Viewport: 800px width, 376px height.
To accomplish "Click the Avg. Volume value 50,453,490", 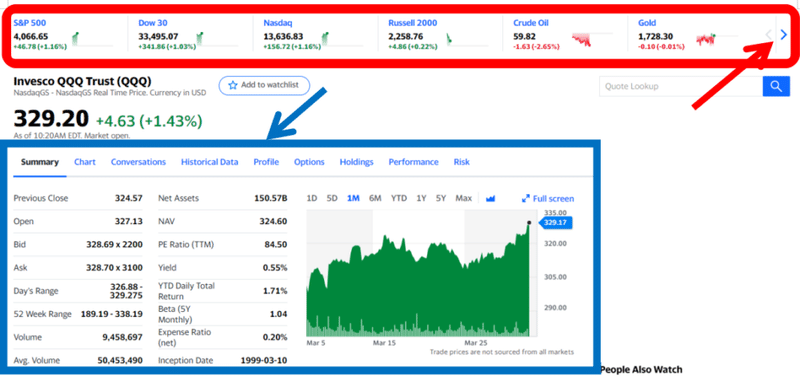I will [120, 361].
